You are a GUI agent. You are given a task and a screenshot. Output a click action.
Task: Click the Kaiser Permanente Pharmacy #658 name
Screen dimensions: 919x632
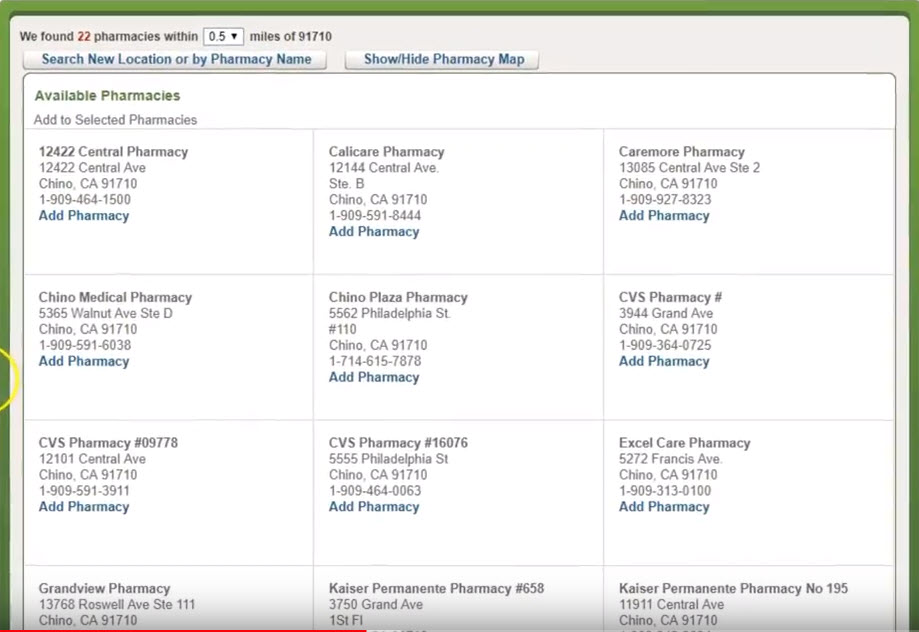click(x=436, y=589)
